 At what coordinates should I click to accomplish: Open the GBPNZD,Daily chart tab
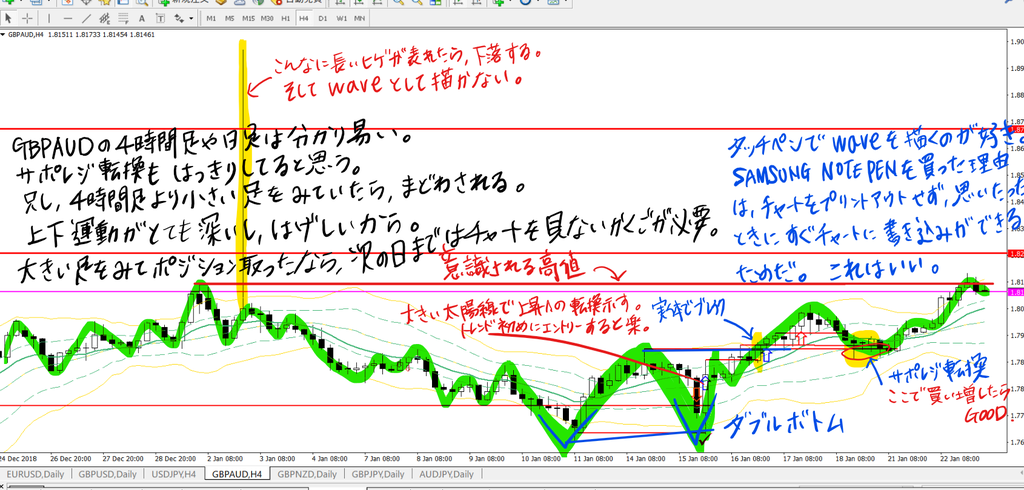(x=307, y=474)
